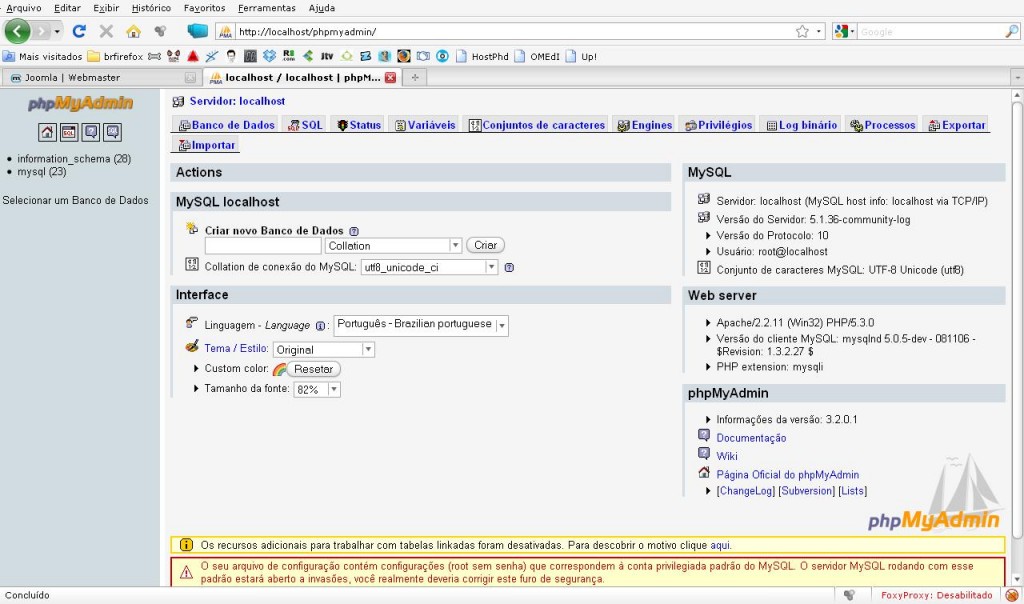Click the Google search engine icon
This screenshot has height=604, width=1024.
click(x=840, y=31)
